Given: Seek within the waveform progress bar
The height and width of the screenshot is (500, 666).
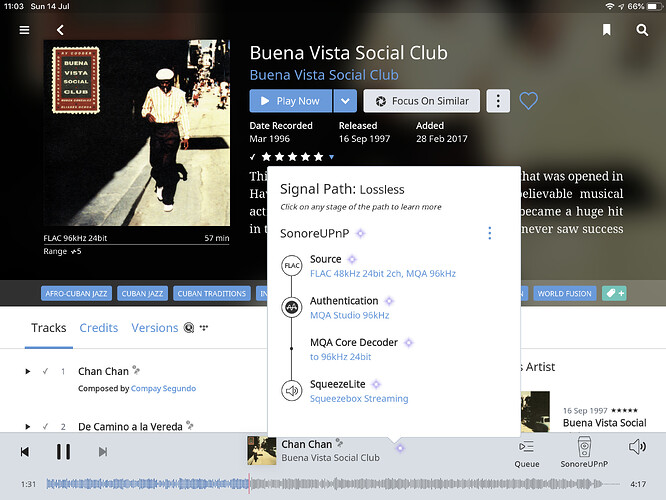Looking at the screenshot, I should [x=330, y=484].
